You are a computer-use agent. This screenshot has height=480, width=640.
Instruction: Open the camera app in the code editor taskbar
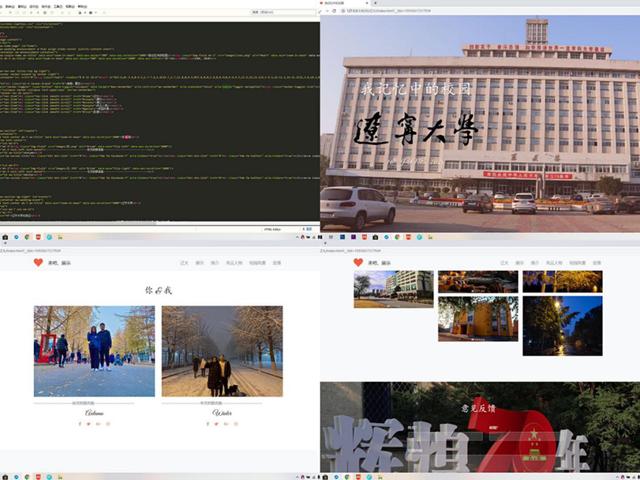click(5, 237)
